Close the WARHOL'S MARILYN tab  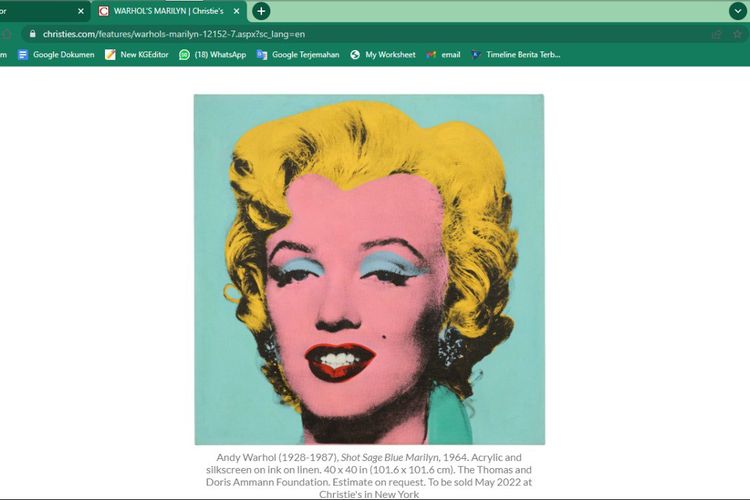(x=236, y=11)
